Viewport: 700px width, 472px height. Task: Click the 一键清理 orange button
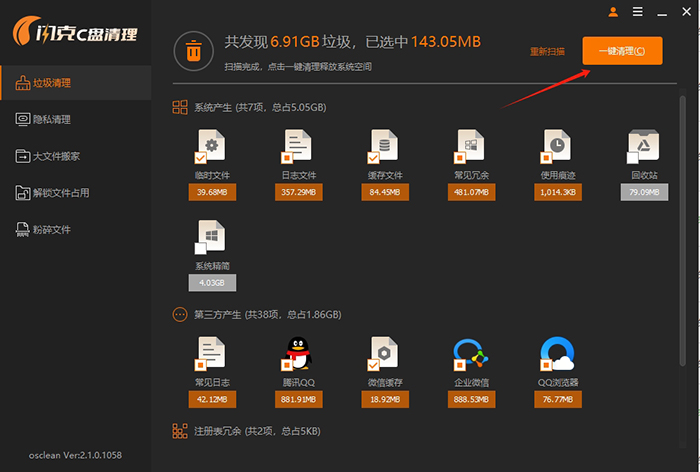(x=622, y=51)
